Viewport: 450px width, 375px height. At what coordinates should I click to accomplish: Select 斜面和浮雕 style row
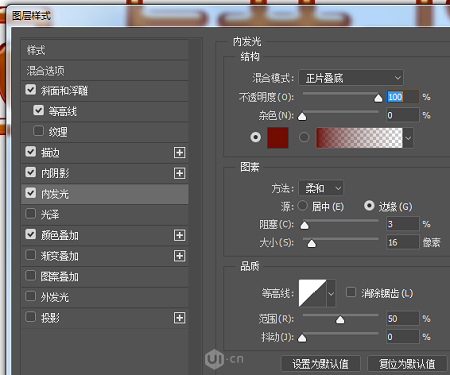105,91
